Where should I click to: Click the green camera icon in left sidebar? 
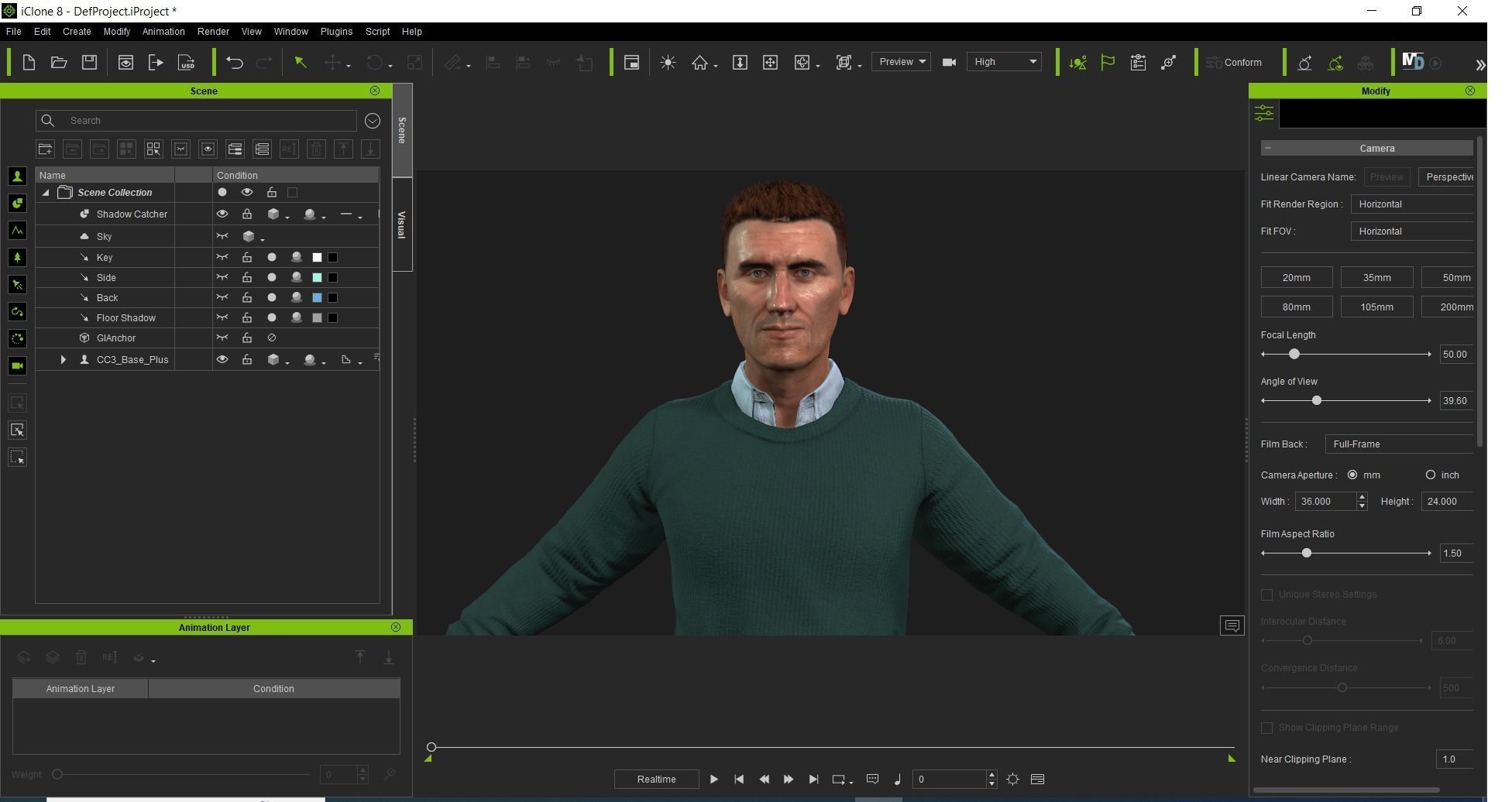(x=17, y=366)
